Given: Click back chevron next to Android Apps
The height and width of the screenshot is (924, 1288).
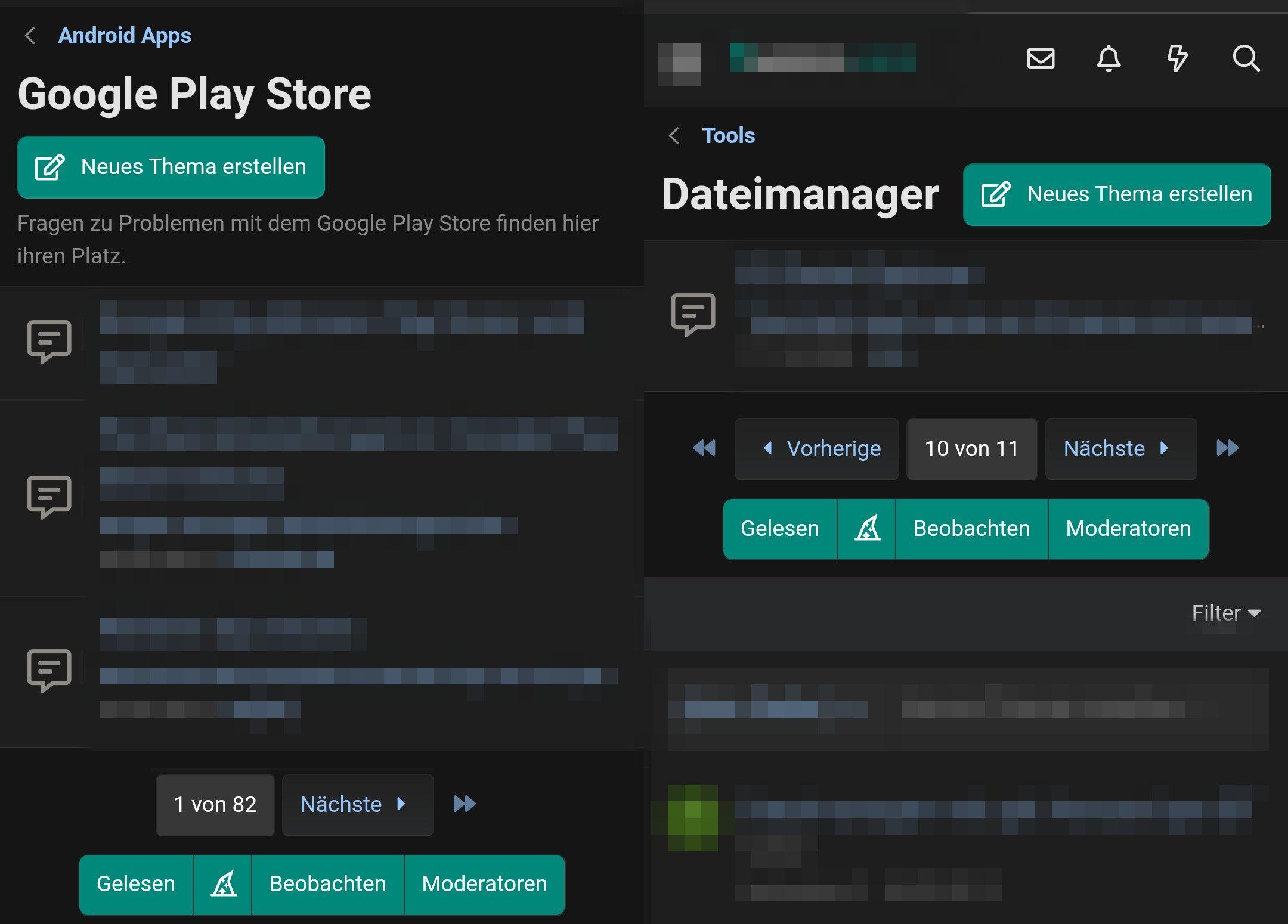Looking at the screenshot, I should tap(30, 36).
